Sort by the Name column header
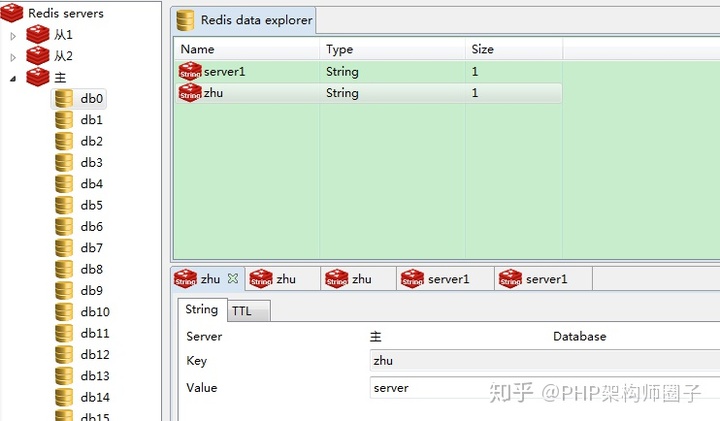 point(247,49)
